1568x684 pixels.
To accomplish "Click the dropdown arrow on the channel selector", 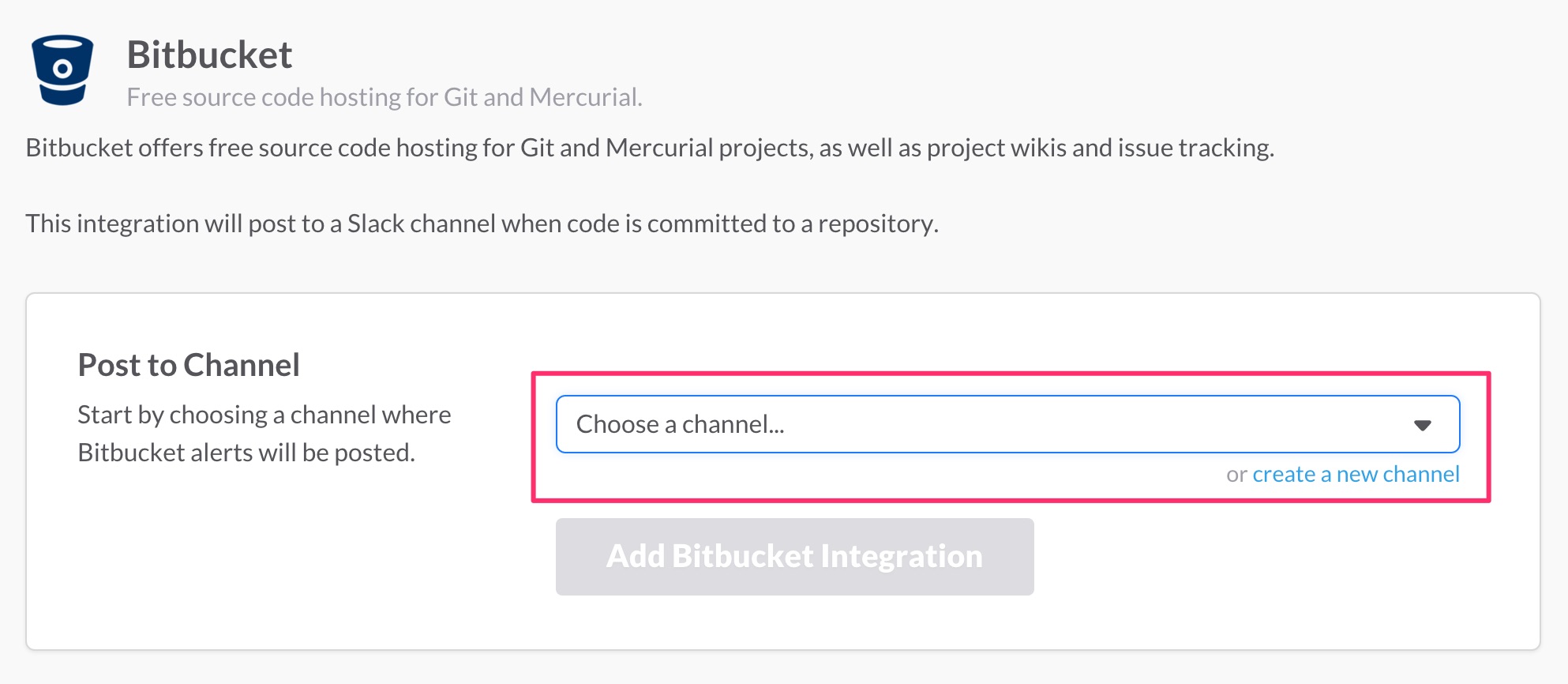I will [1423, 424].
